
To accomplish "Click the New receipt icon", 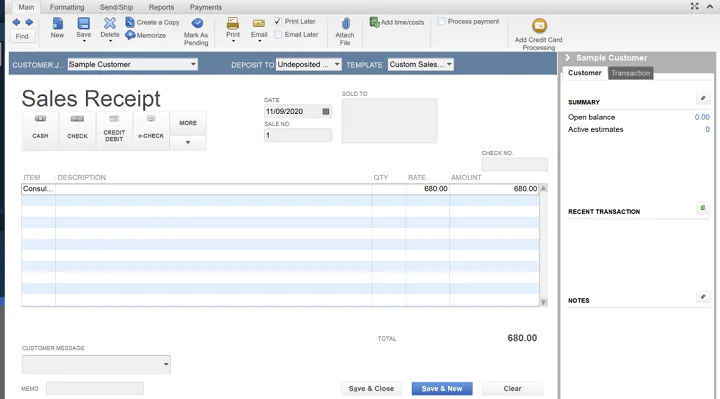I will [x=57, y=23].
